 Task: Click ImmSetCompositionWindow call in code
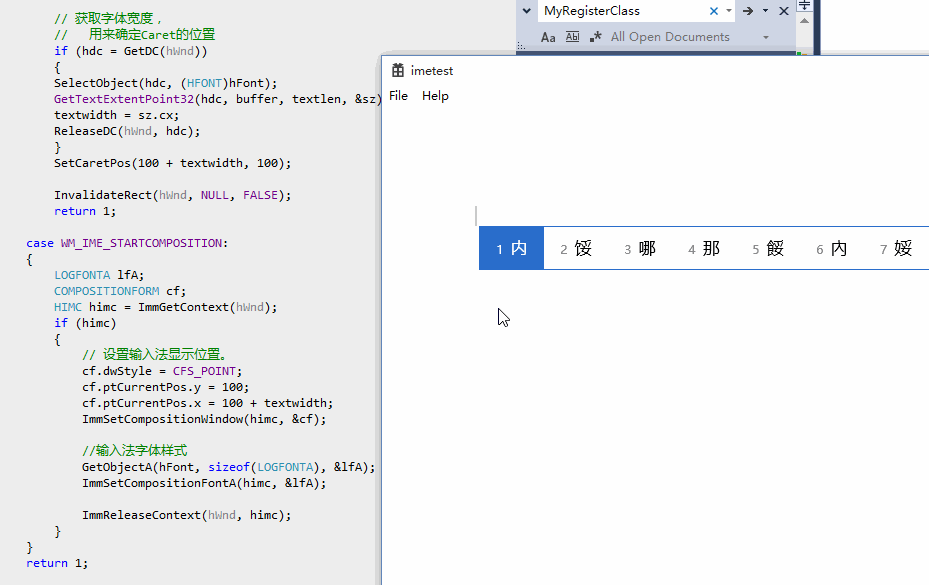coord(204,419)
